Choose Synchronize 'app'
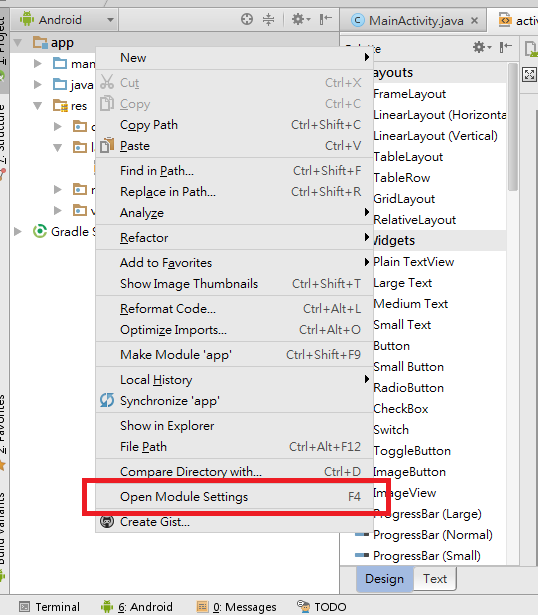 tap(234, 401)
